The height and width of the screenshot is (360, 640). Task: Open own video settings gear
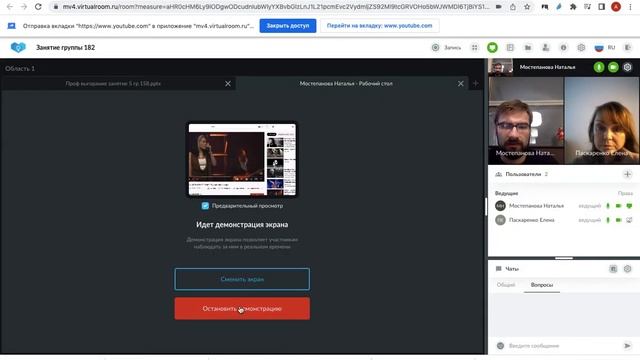point(627,67)
